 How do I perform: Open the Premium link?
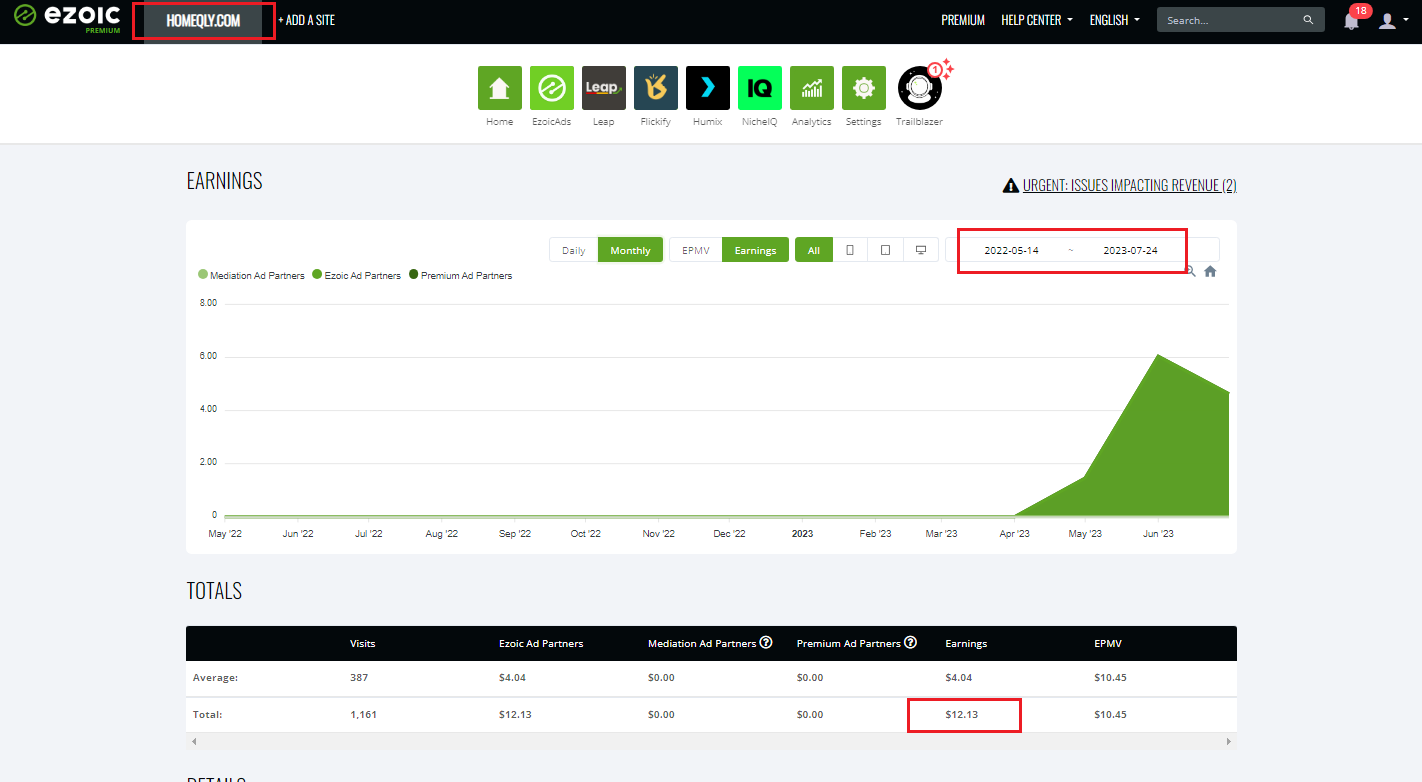(x=963, y=20)
